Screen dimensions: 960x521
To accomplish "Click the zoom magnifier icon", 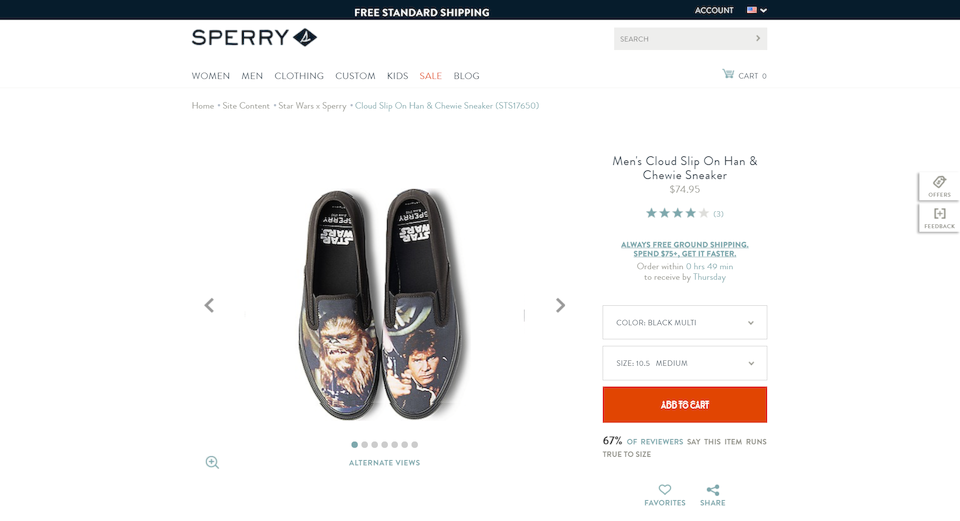I will point(212,462).
